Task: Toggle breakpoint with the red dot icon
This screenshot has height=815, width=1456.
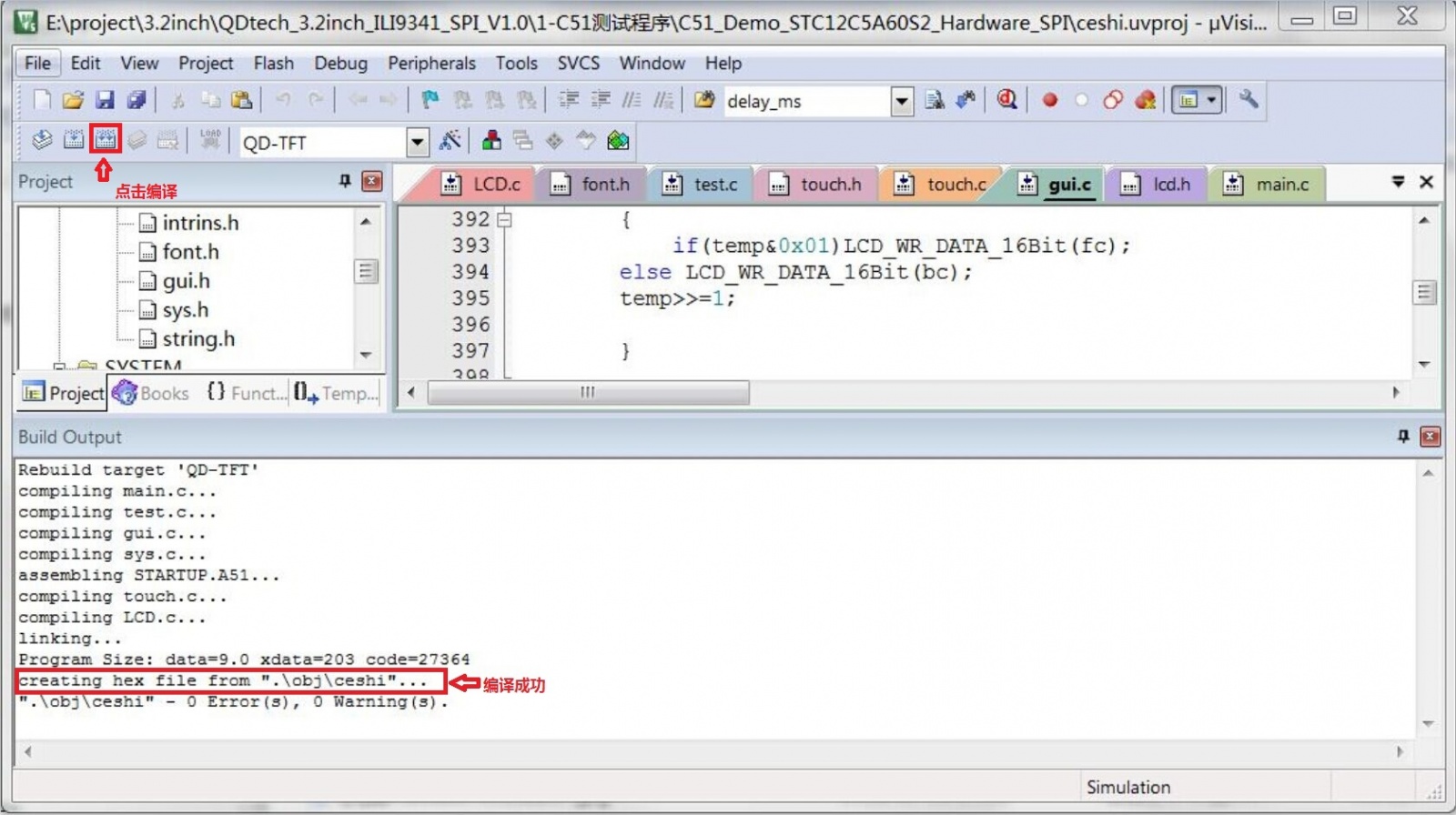Action: [1049, 100]
